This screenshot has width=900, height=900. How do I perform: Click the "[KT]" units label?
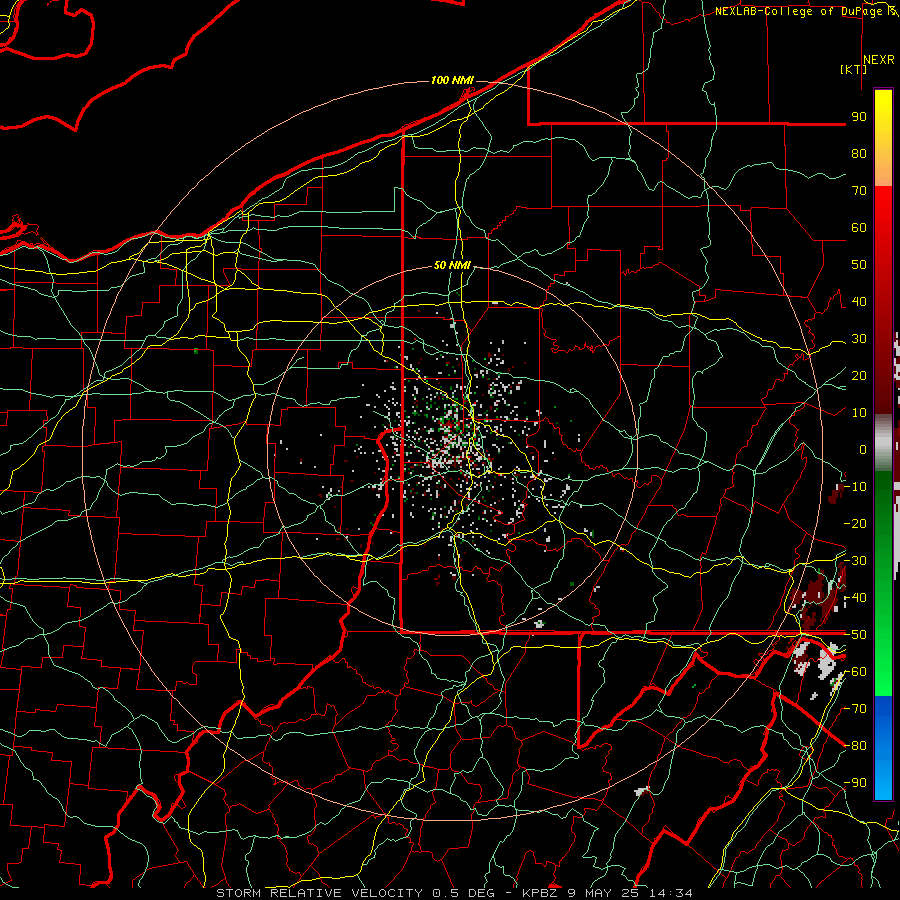(854, 69)
